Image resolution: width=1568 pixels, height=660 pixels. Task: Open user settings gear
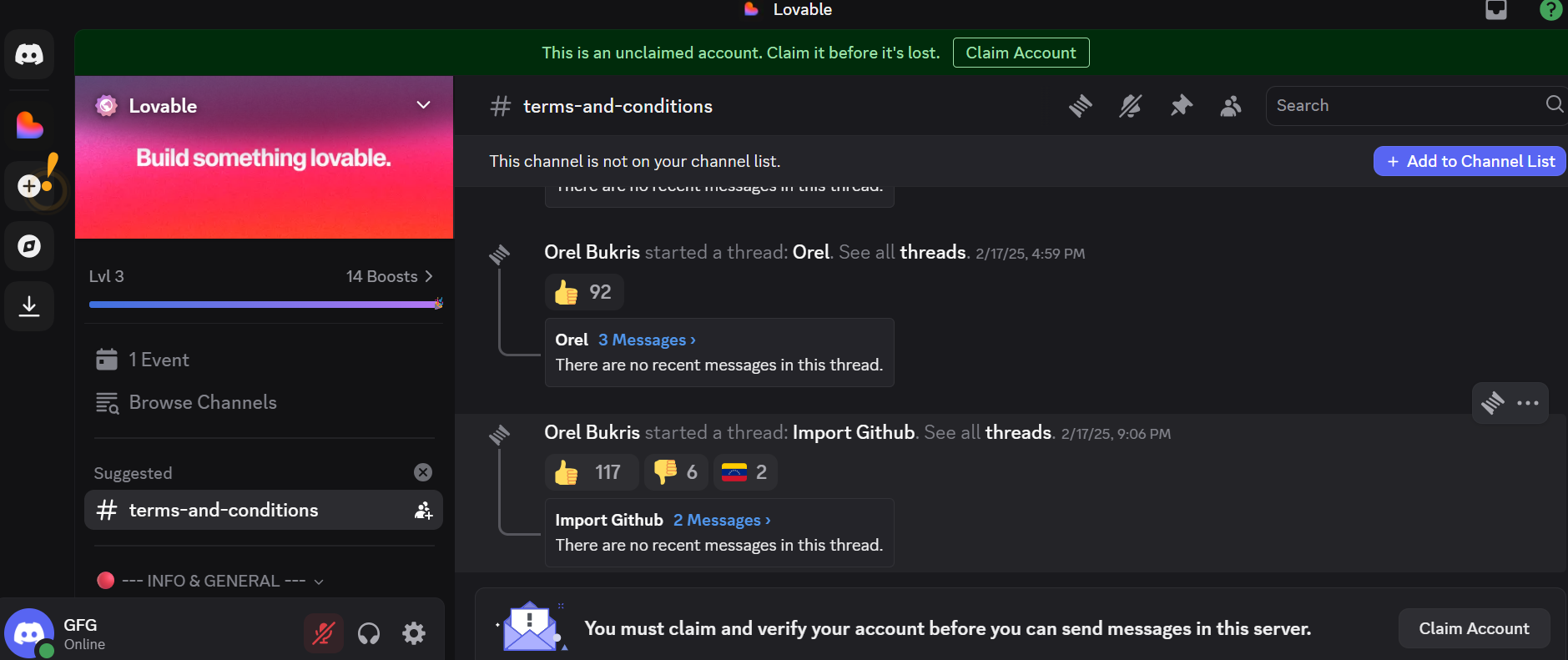[x=413, y=632]
